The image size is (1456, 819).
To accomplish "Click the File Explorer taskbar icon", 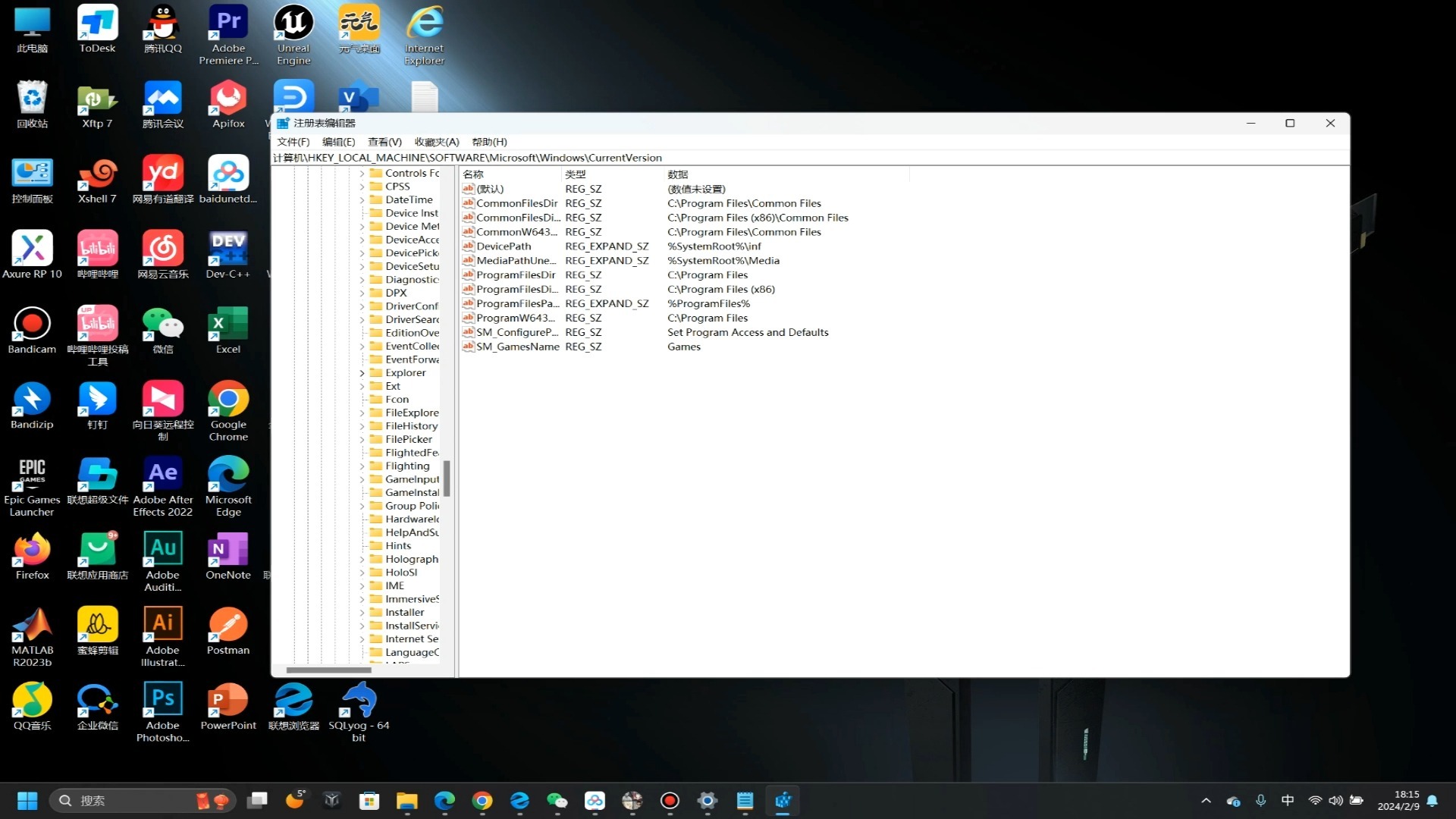I will pyautogui.click(x=407, y=801).
